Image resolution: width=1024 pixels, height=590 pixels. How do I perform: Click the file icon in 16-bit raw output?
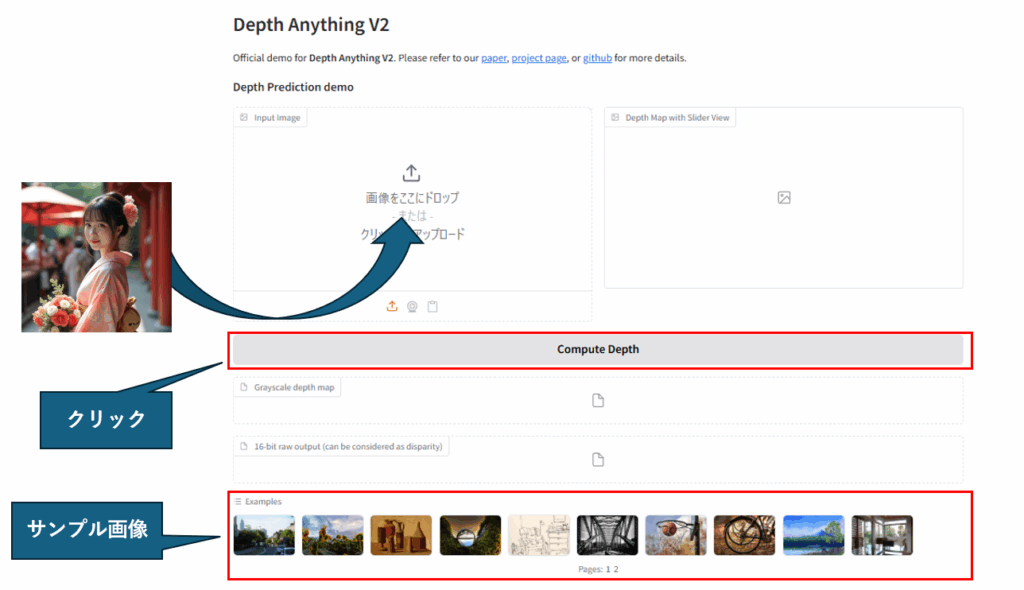[x=598, y=460]
